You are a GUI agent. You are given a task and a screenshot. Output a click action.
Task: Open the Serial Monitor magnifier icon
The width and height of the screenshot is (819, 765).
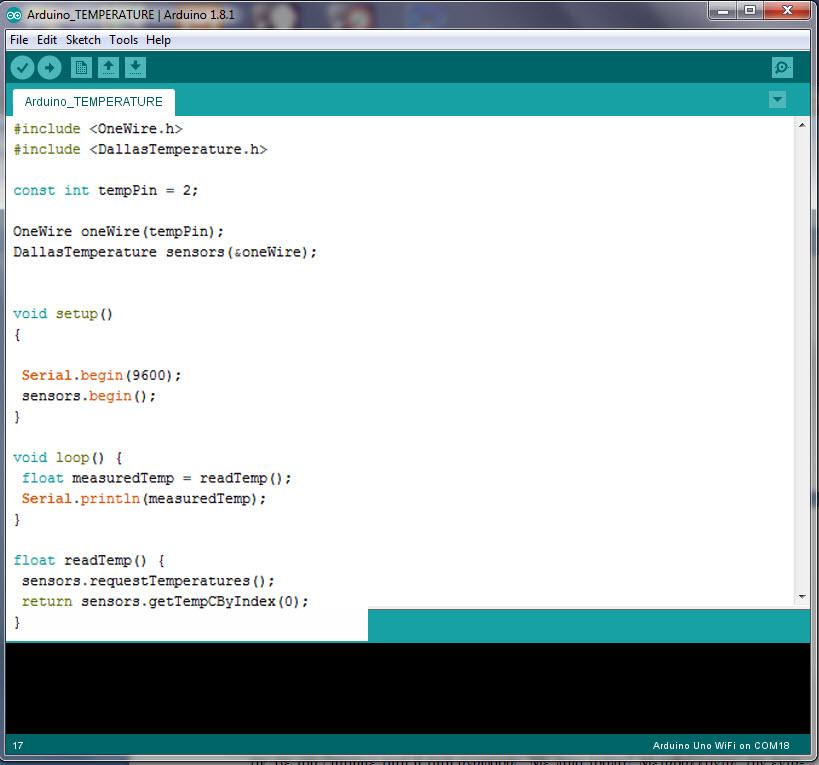point(782,68)
